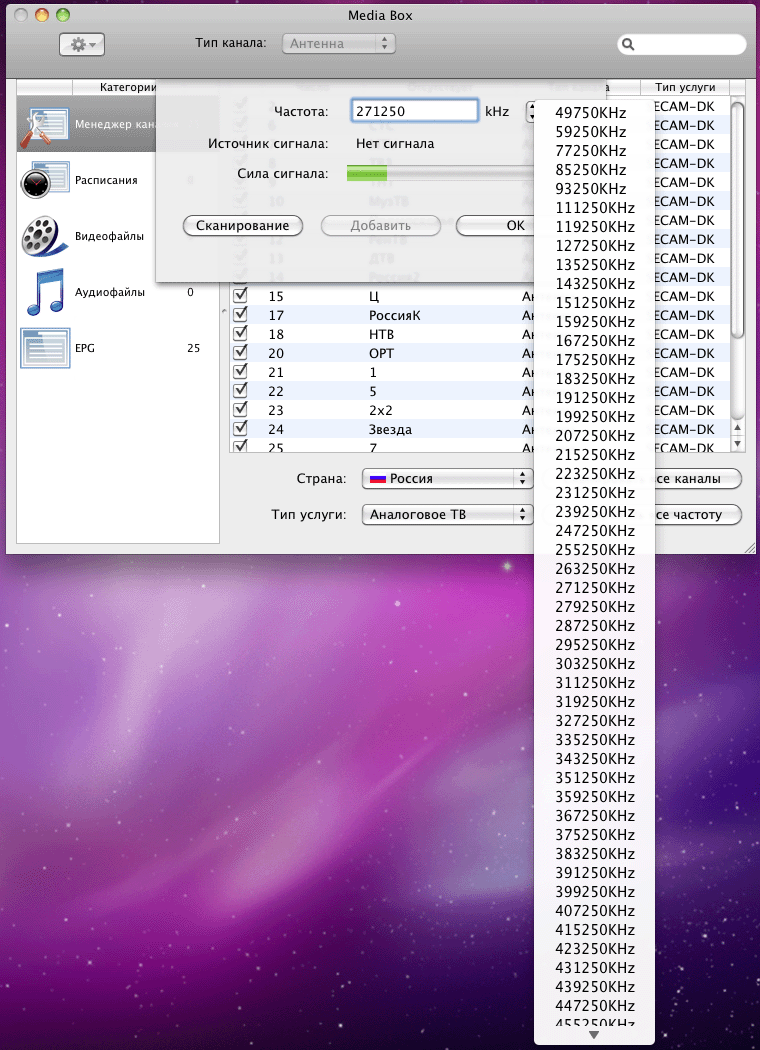Open the Channel Manager sidebar icon

point(43,125)
